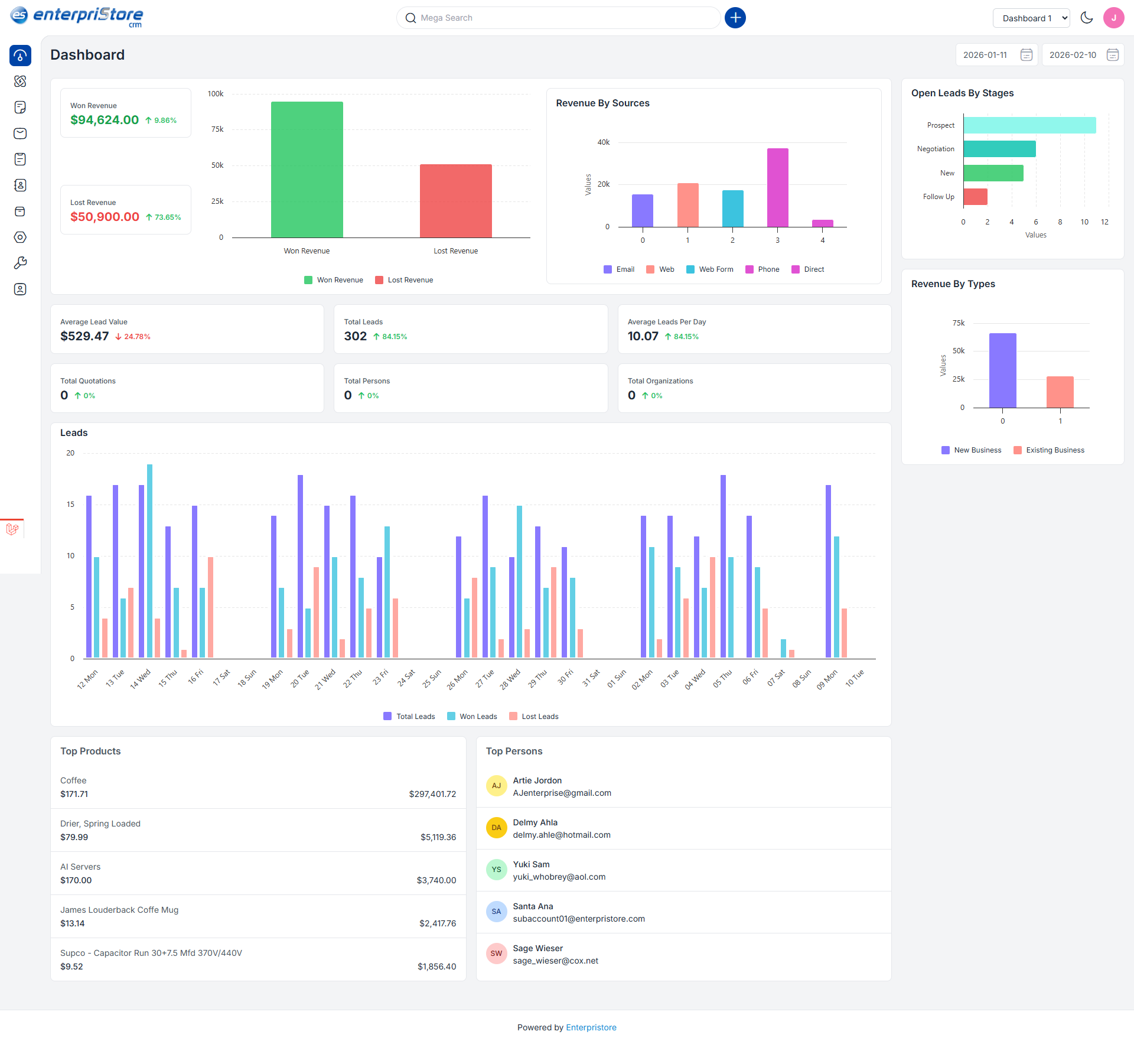
Task: Open the email inbox icon in sidebar
Action: 20,134
